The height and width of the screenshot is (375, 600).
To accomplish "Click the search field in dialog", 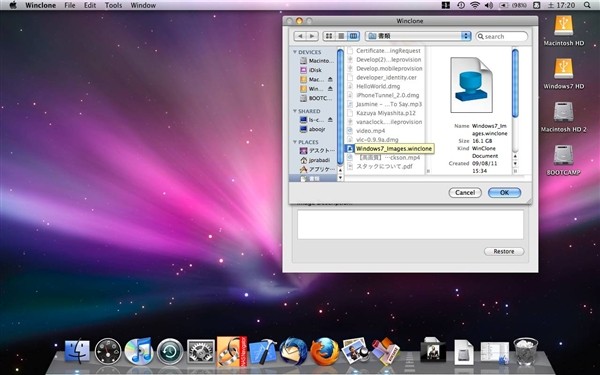I will point(502,36).
